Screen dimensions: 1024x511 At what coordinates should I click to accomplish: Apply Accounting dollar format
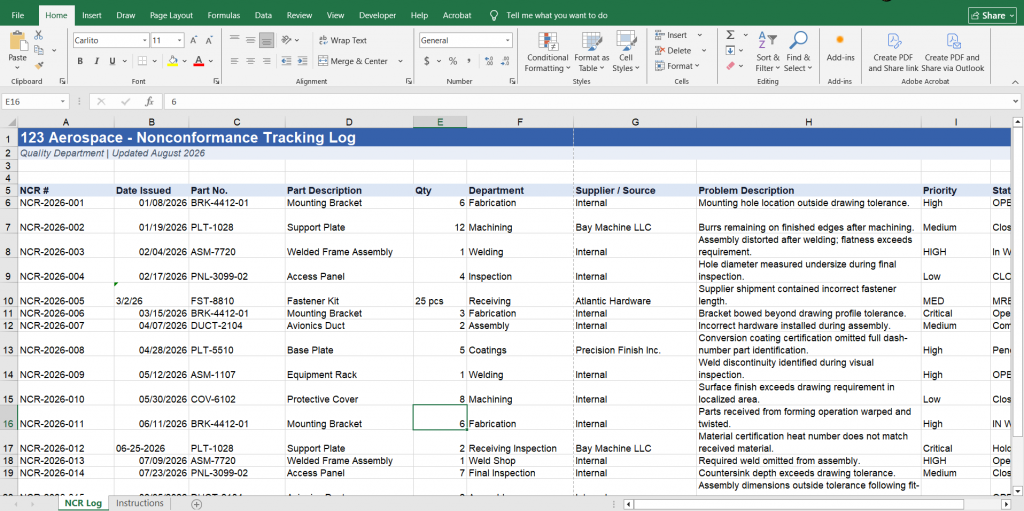point(427,61)
